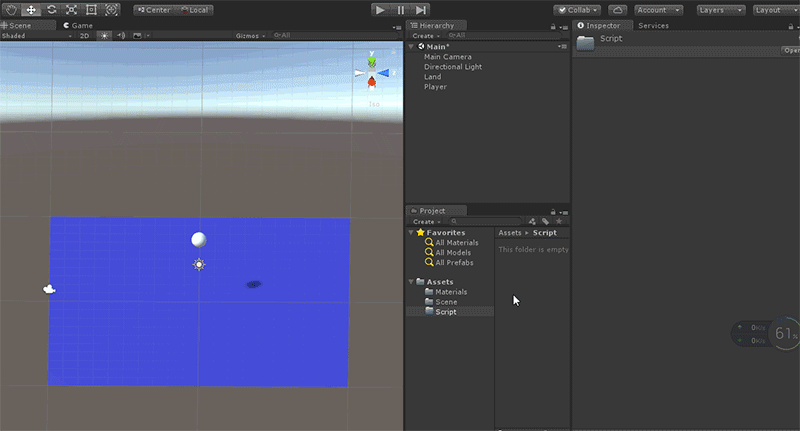Viewport: 800px width, 431px height.
Task: Open the Account dropdown
Action: click(x=658, y=10)
